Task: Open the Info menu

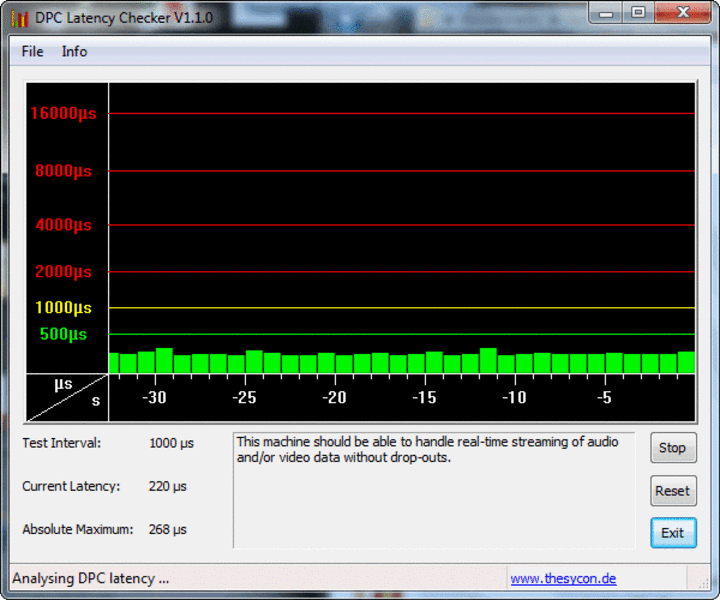Action: tap(74, 51)
